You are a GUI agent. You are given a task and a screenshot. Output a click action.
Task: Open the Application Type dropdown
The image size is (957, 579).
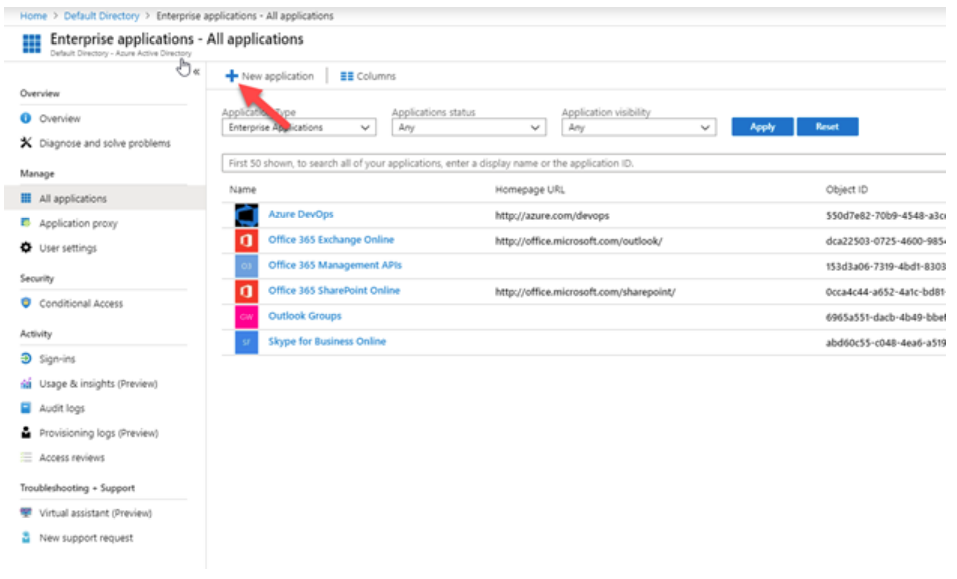tap(299, 128)
